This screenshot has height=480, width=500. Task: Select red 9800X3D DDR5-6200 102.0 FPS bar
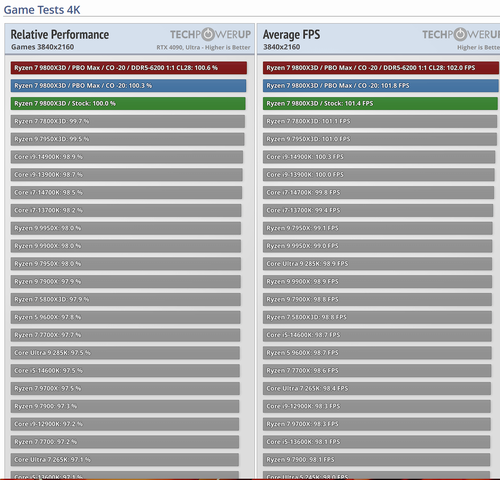(x=381, y=68)
